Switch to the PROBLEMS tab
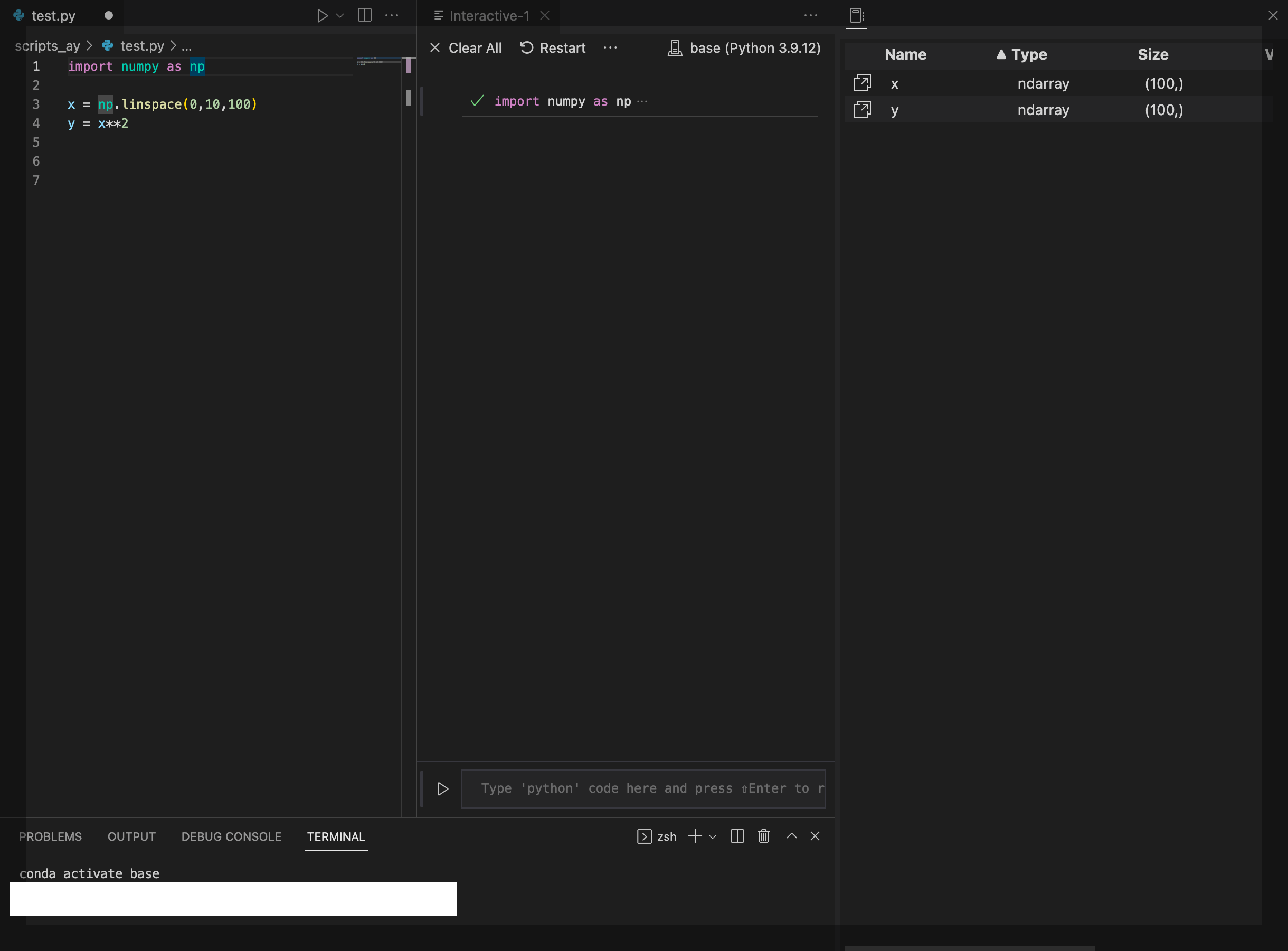This screenshot has width=1288, height=951. point(50,836)
